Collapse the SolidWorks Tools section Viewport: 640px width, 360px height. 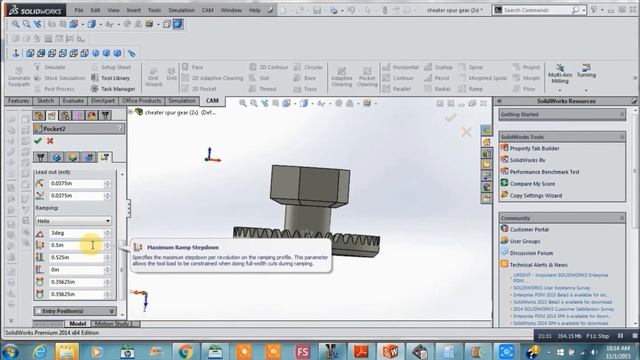coord(622,137)
